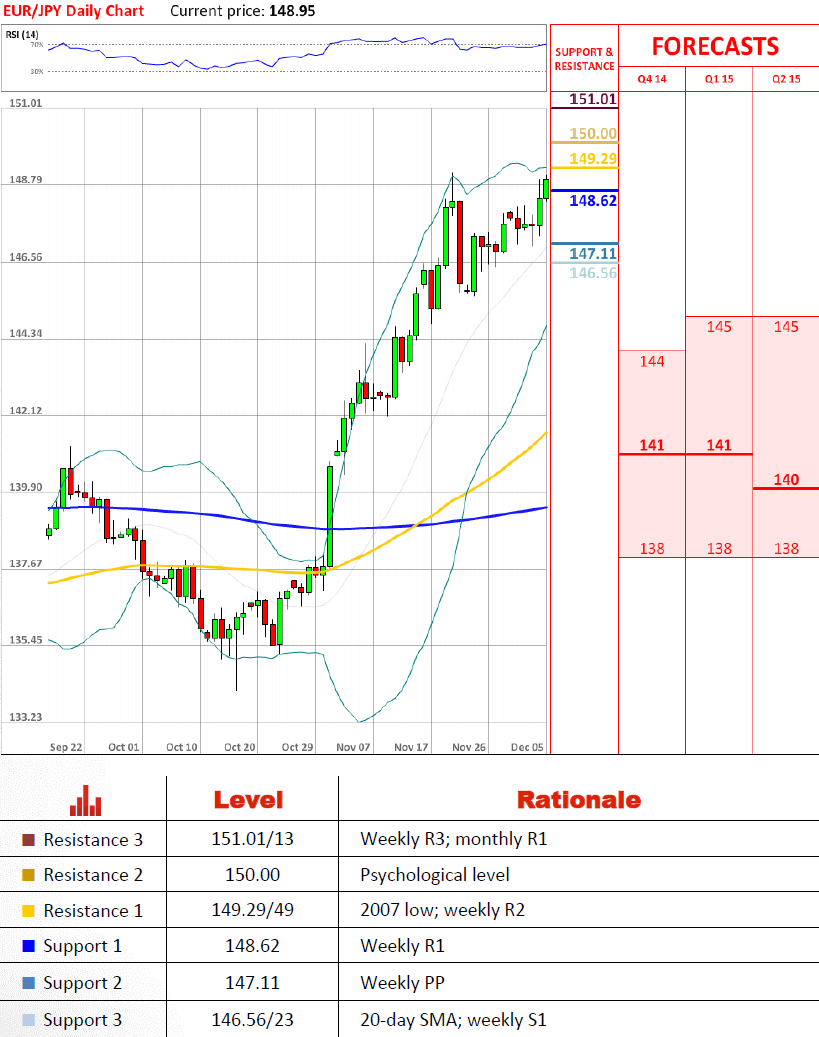Select the Support 1 row label

pos(83,946)
